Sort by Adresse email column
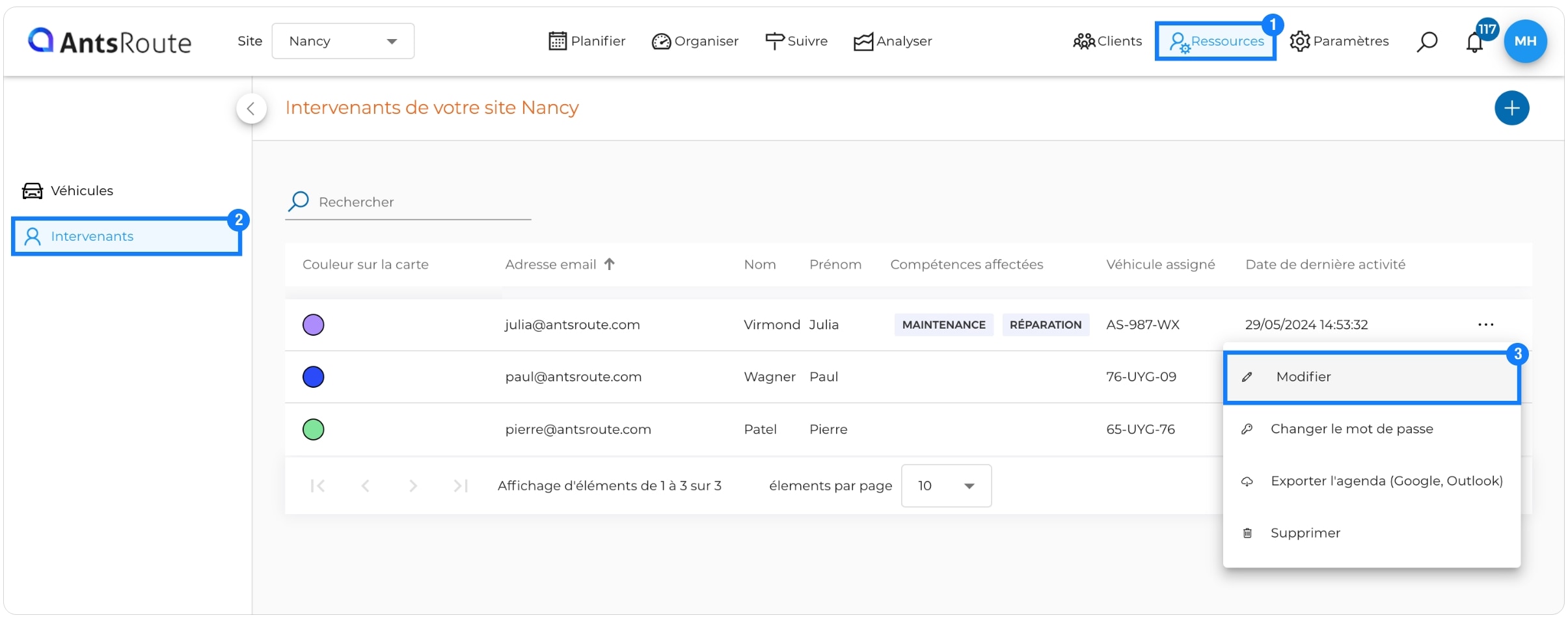This screenshot has height=624, width=1568. point(560,264)
